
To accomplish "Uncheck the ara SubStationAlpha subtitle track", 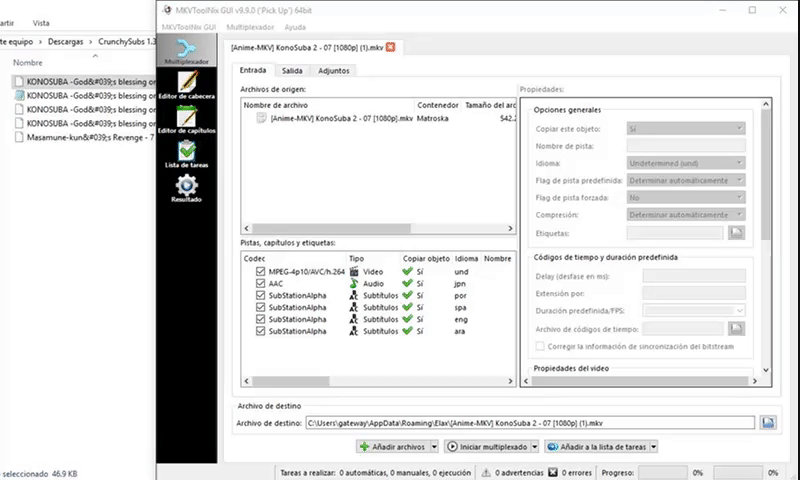I will (x=261, y=331).
